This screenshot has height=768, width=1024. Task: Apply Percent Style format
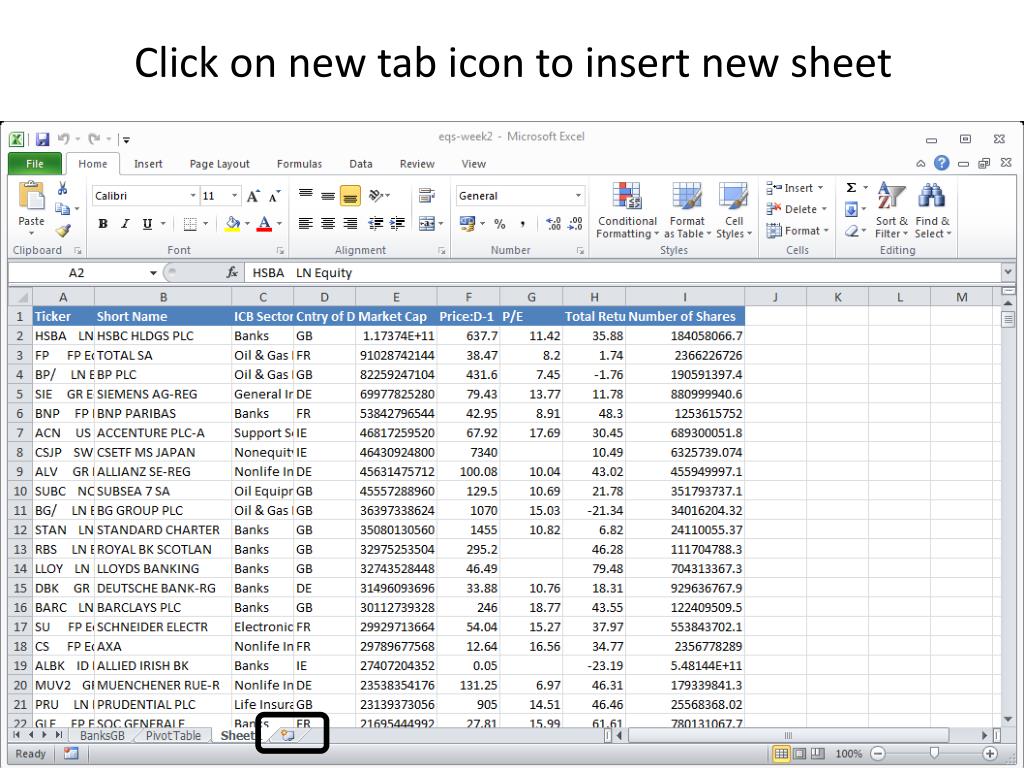[x=500, y=224]
